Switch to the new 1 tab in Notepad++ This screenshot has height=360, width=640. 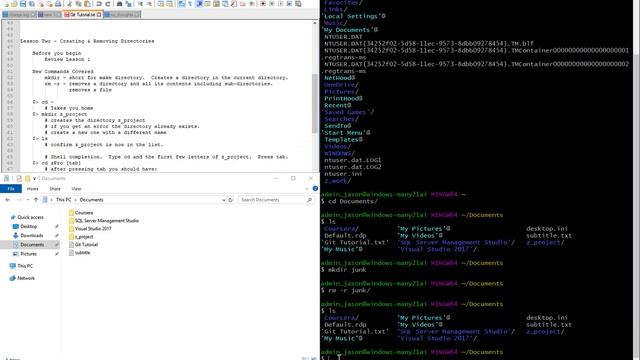49,15
